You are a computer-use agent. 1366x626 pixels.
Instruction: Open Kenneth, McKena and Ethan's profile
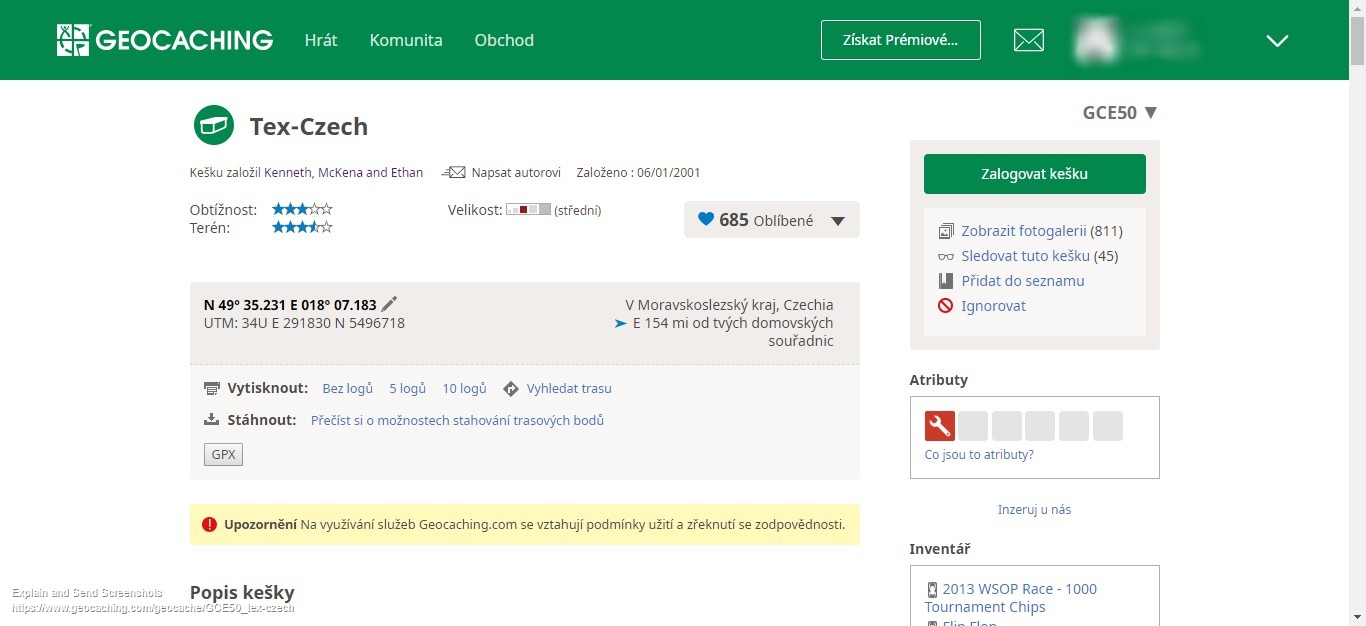coord(344,172)
